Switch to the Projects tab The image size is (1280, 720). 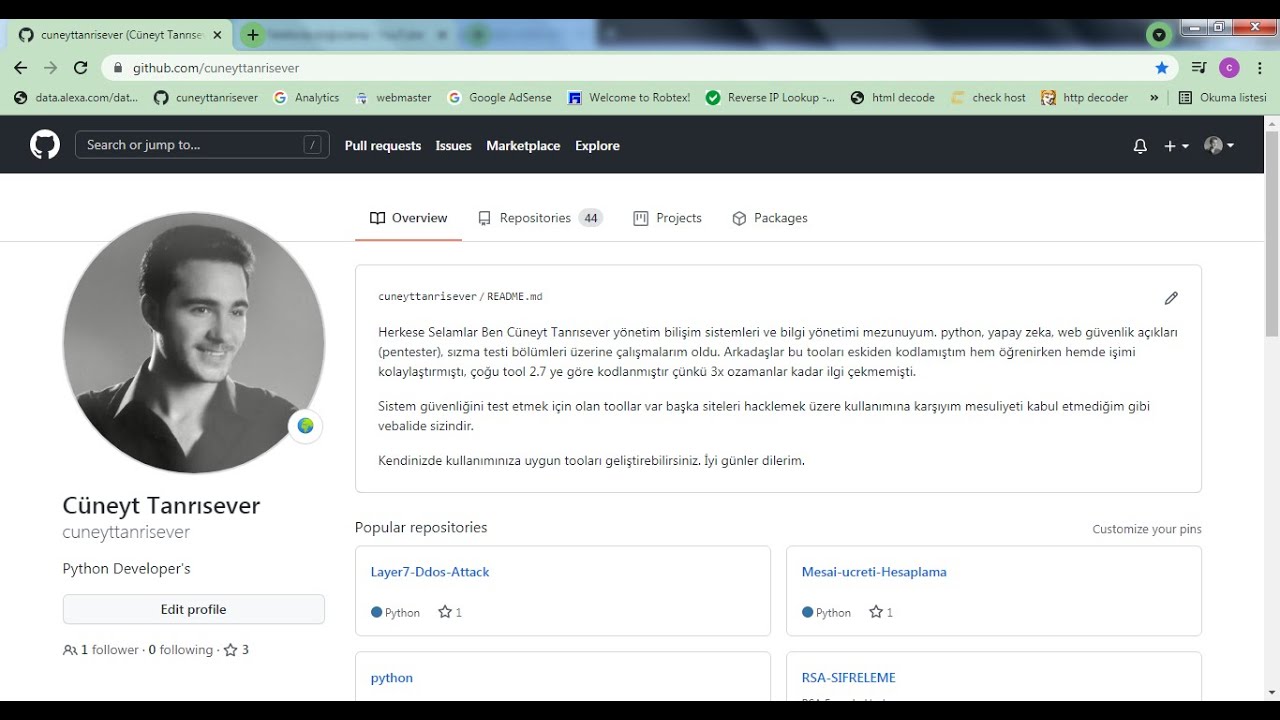[x=667, y=218]
